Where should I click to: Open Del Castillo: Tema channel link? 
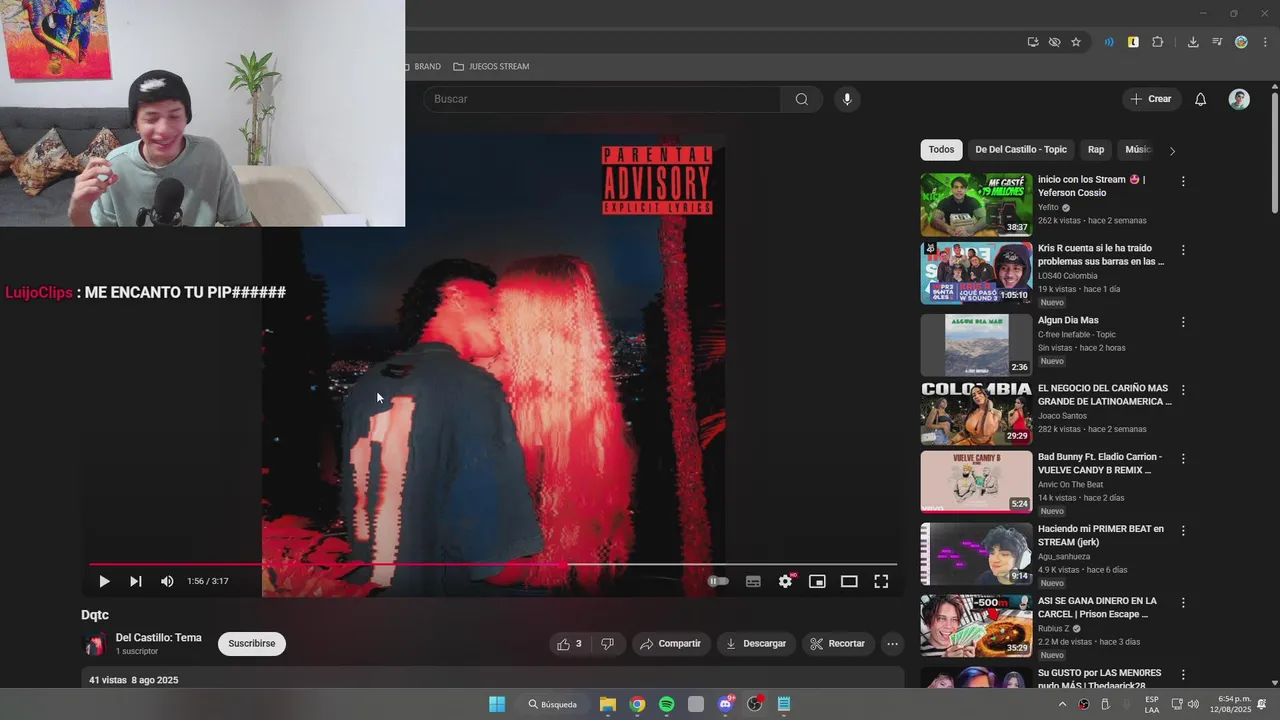coord(158,638)
